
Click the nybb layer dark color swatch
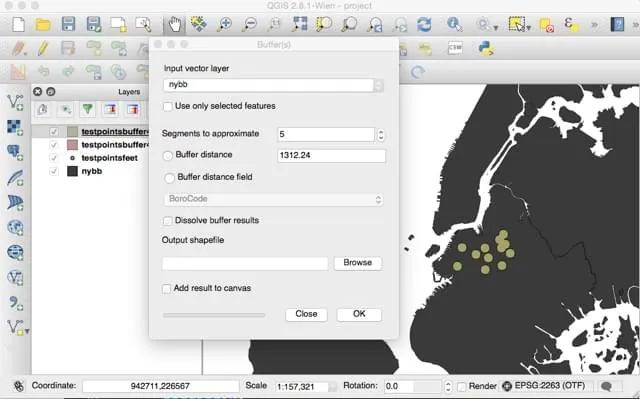coord(72,171)
